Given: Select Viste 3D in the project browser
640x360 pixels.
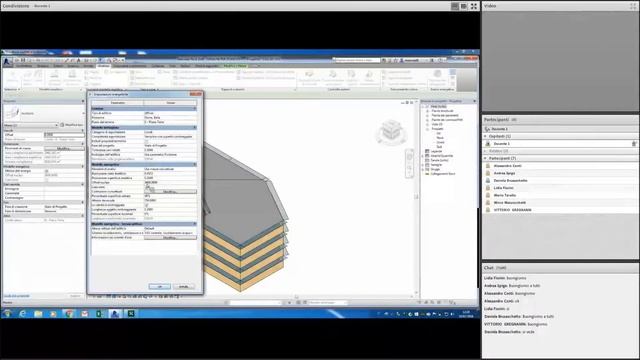Looking at the screenshot, I should tap(437, 124).
